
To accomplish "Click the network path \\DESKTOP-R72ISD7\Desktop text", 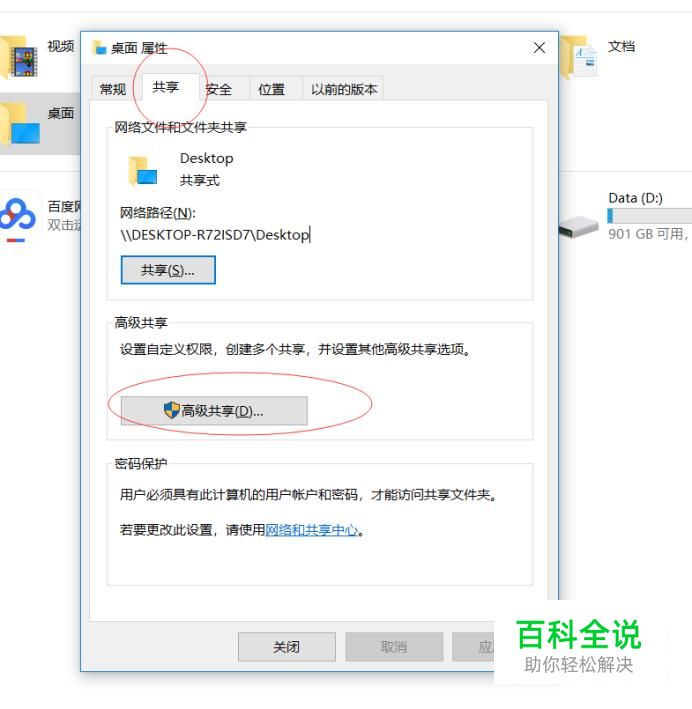I will click(215, 235).
